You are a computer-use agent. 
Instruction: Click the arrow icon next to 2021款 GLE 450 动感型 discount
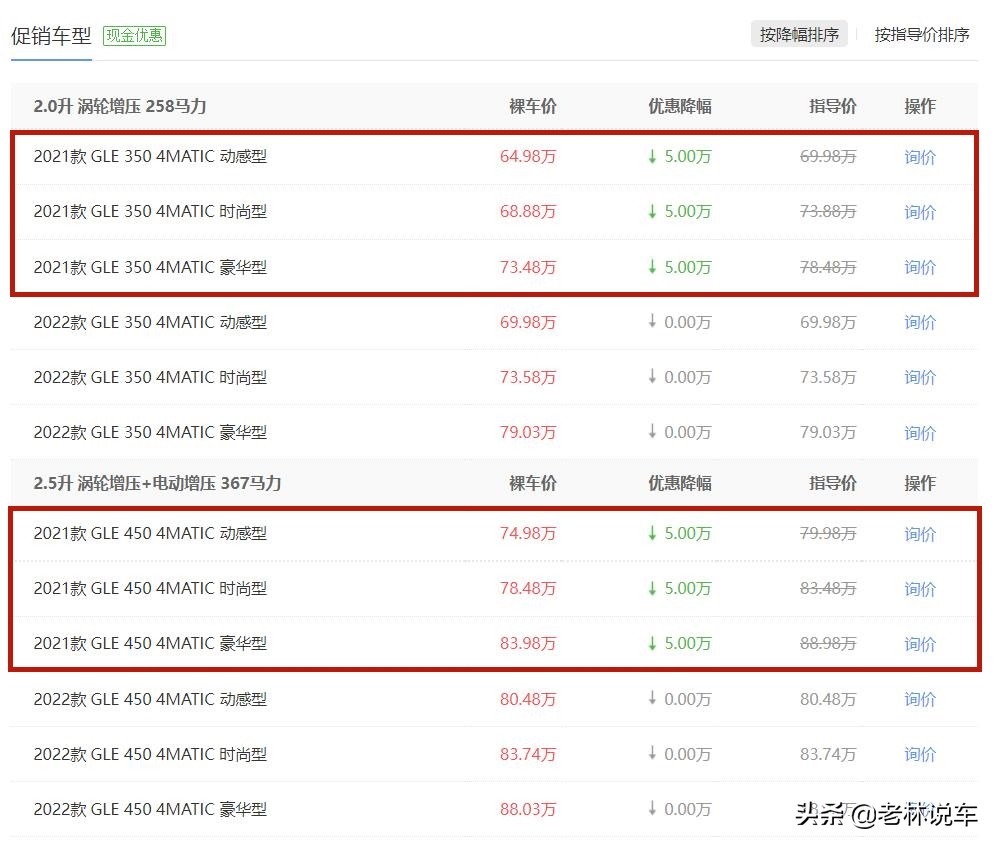(653, 533)
